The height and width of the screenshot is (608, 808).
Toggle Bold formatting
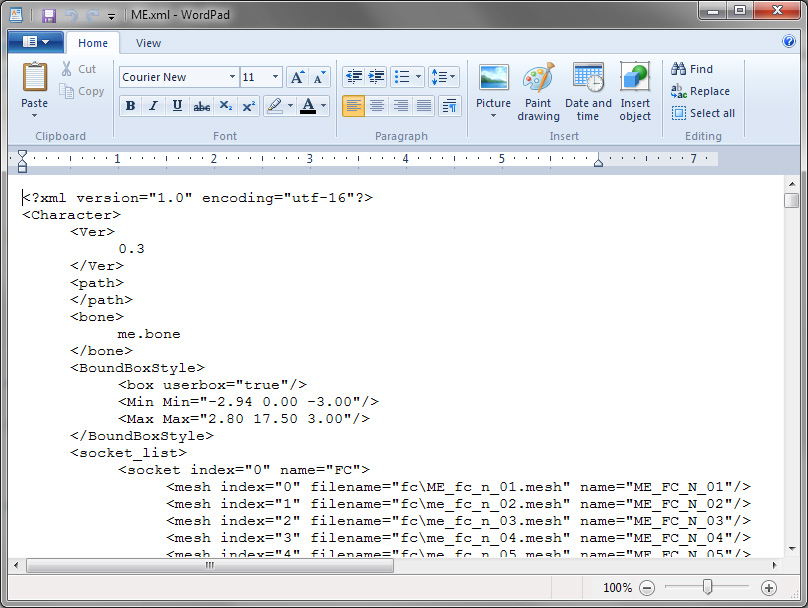[130, 106]
